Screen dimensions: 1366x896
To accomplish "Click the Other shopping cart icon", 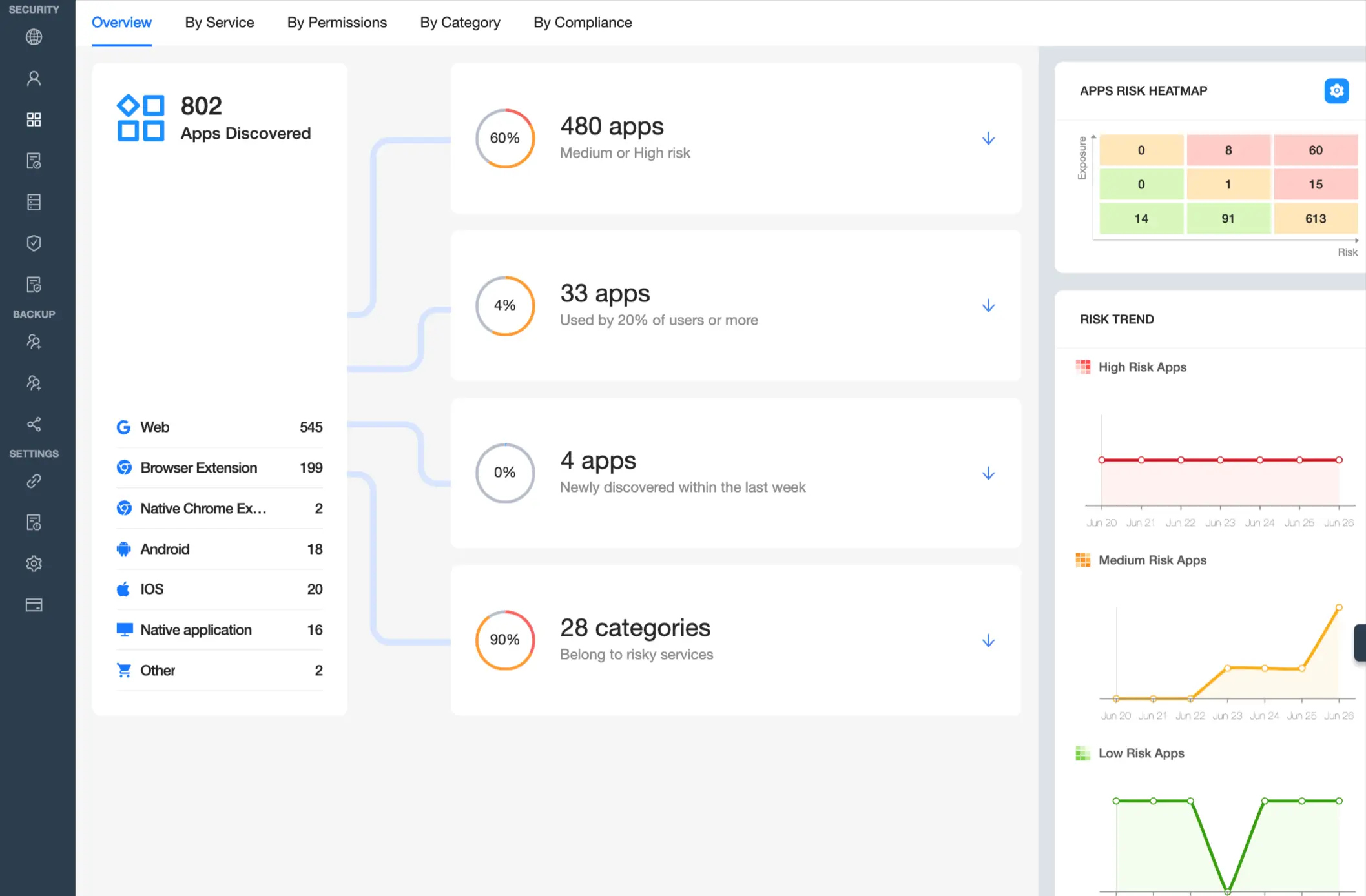I will [123, 671].
